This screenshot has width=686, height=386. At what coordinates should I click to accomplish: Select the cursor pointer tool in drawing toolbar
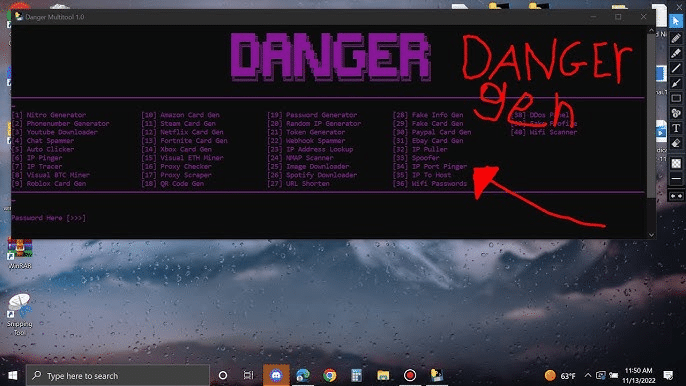pyautogui.click(x=676, y=21)
